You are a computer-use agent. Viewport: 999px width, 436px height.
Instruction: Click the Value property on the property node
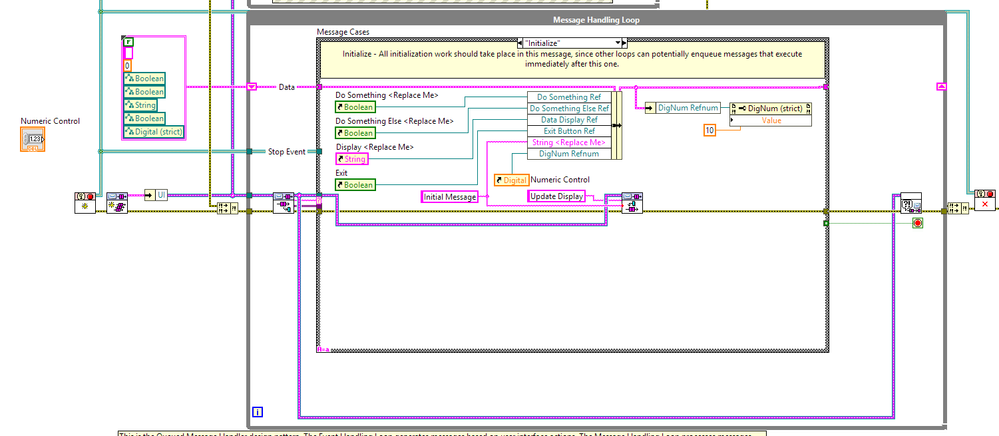click(771, 120)
